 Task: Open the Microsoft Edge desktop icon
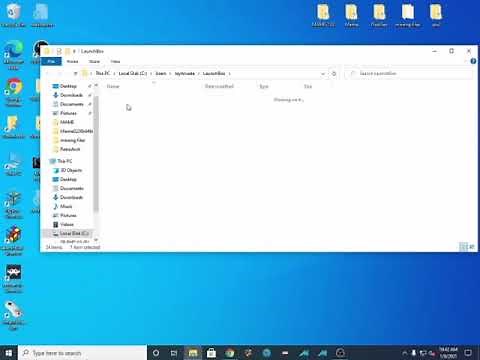coord(13,55)
